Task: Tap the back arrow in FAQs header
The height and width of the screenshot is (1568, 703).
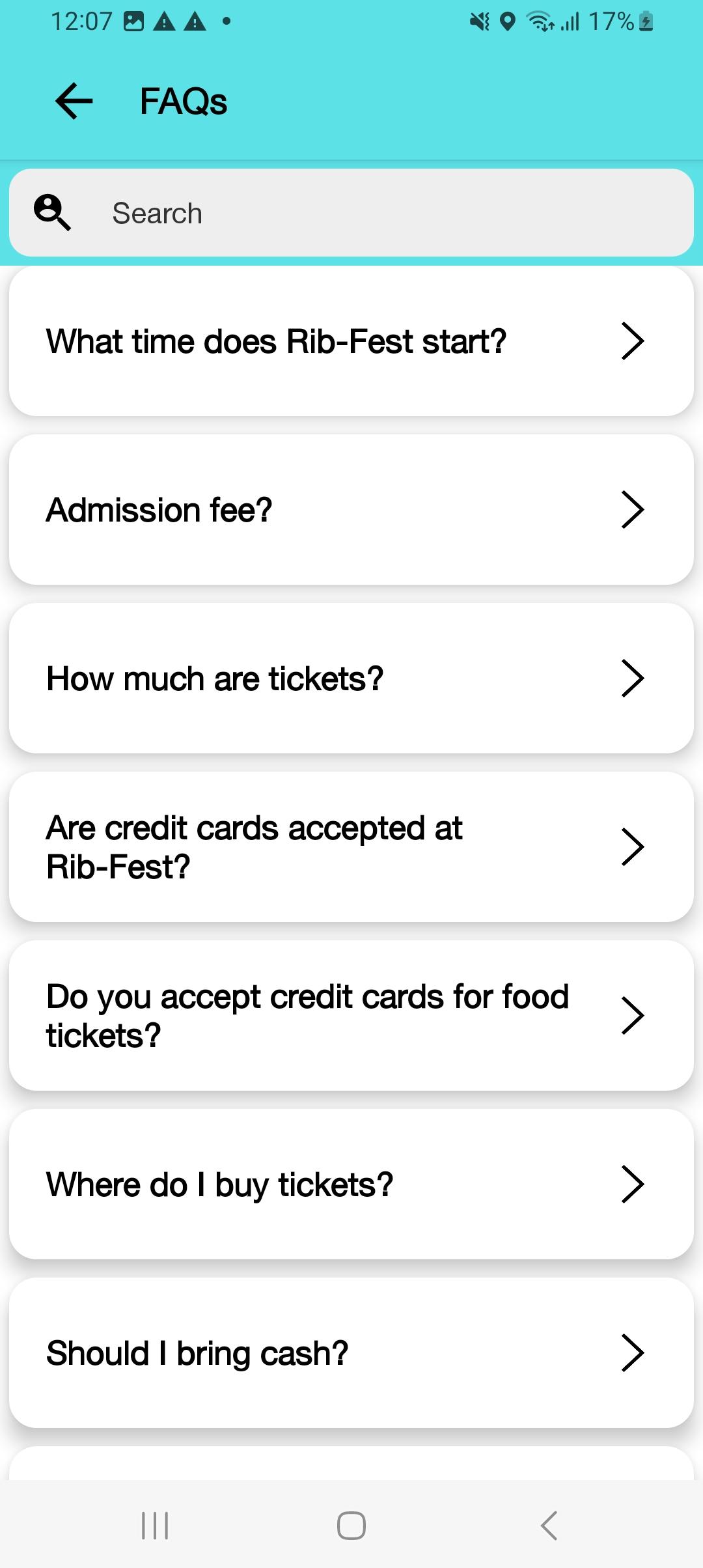Action: [x=74, y=101]
